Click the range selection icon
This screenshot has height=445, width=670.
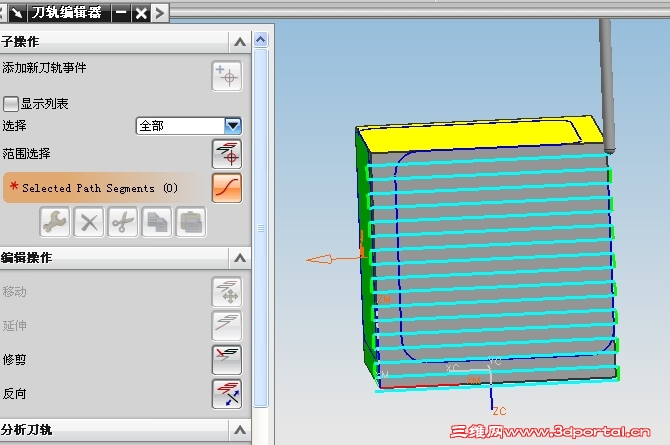(x=227, y=154)
